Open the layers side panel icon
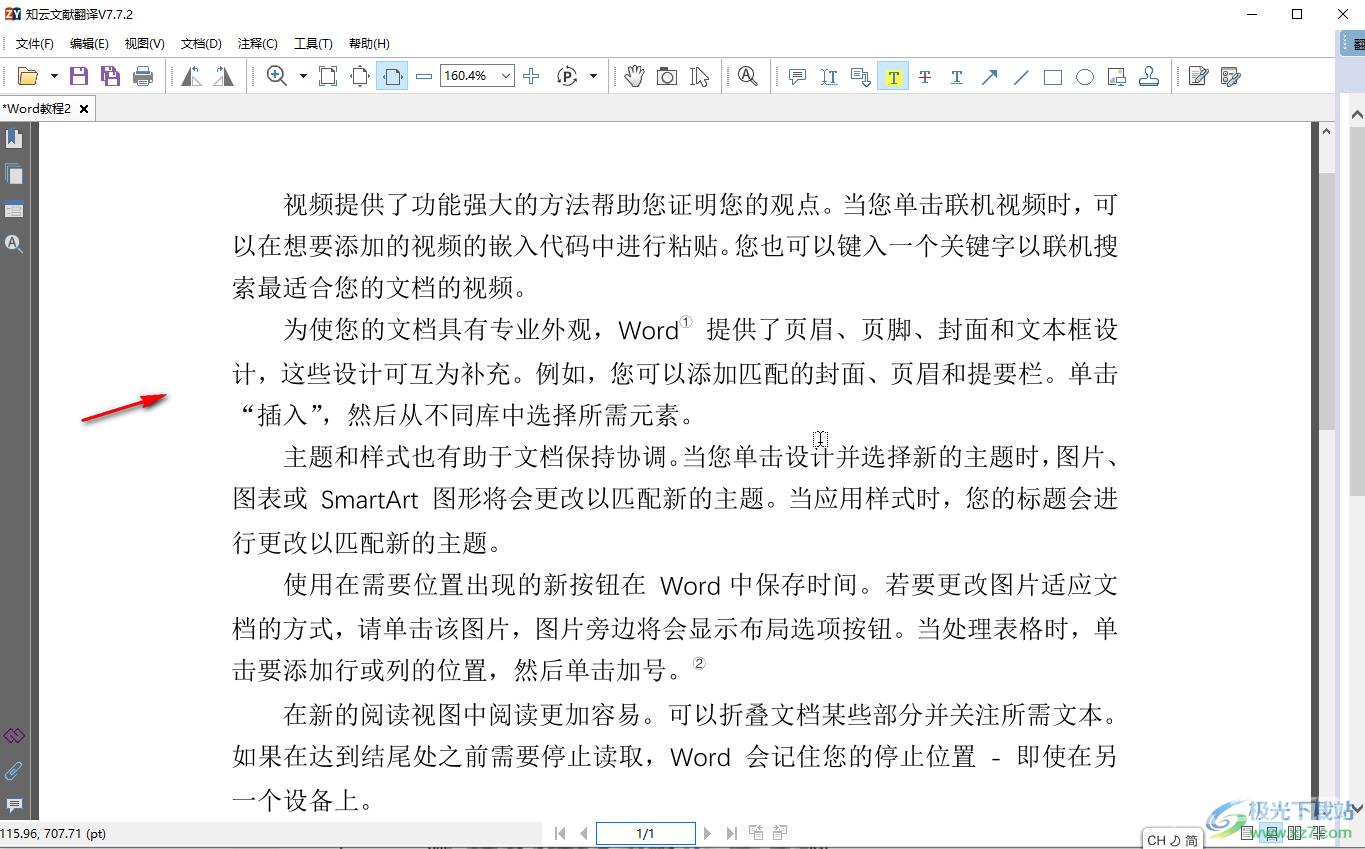1365x849 pixels. pyautogui.click(x=14, y=209)
